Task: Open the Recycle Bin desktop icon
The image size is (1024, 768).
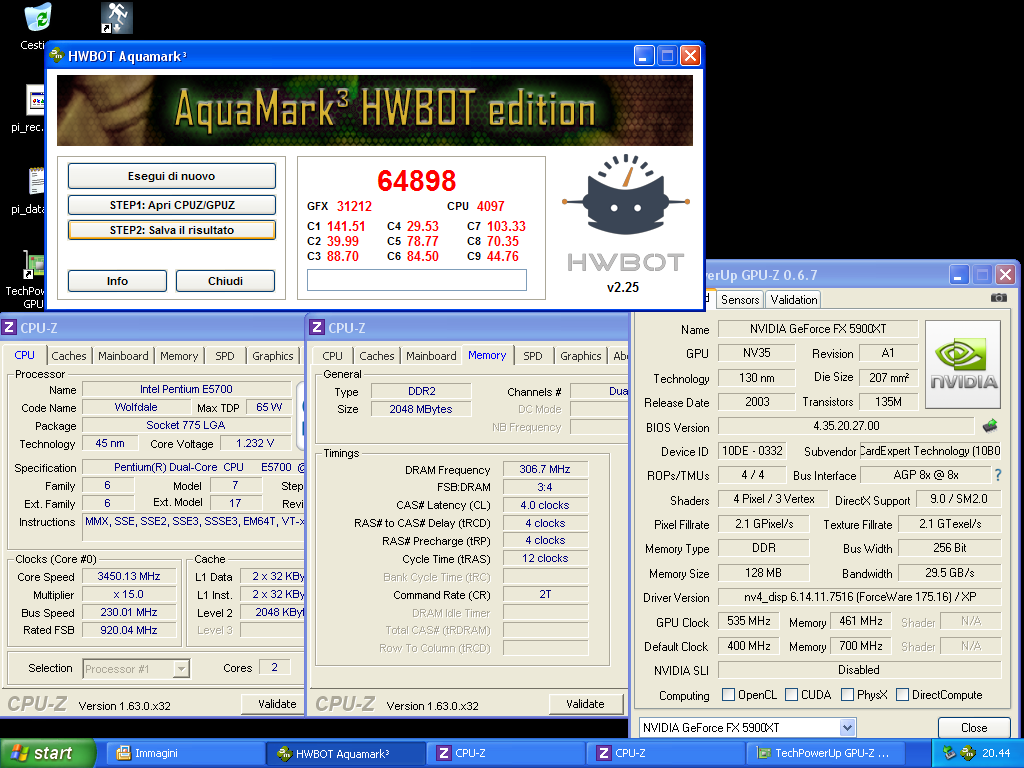Action: coord(37,18)
